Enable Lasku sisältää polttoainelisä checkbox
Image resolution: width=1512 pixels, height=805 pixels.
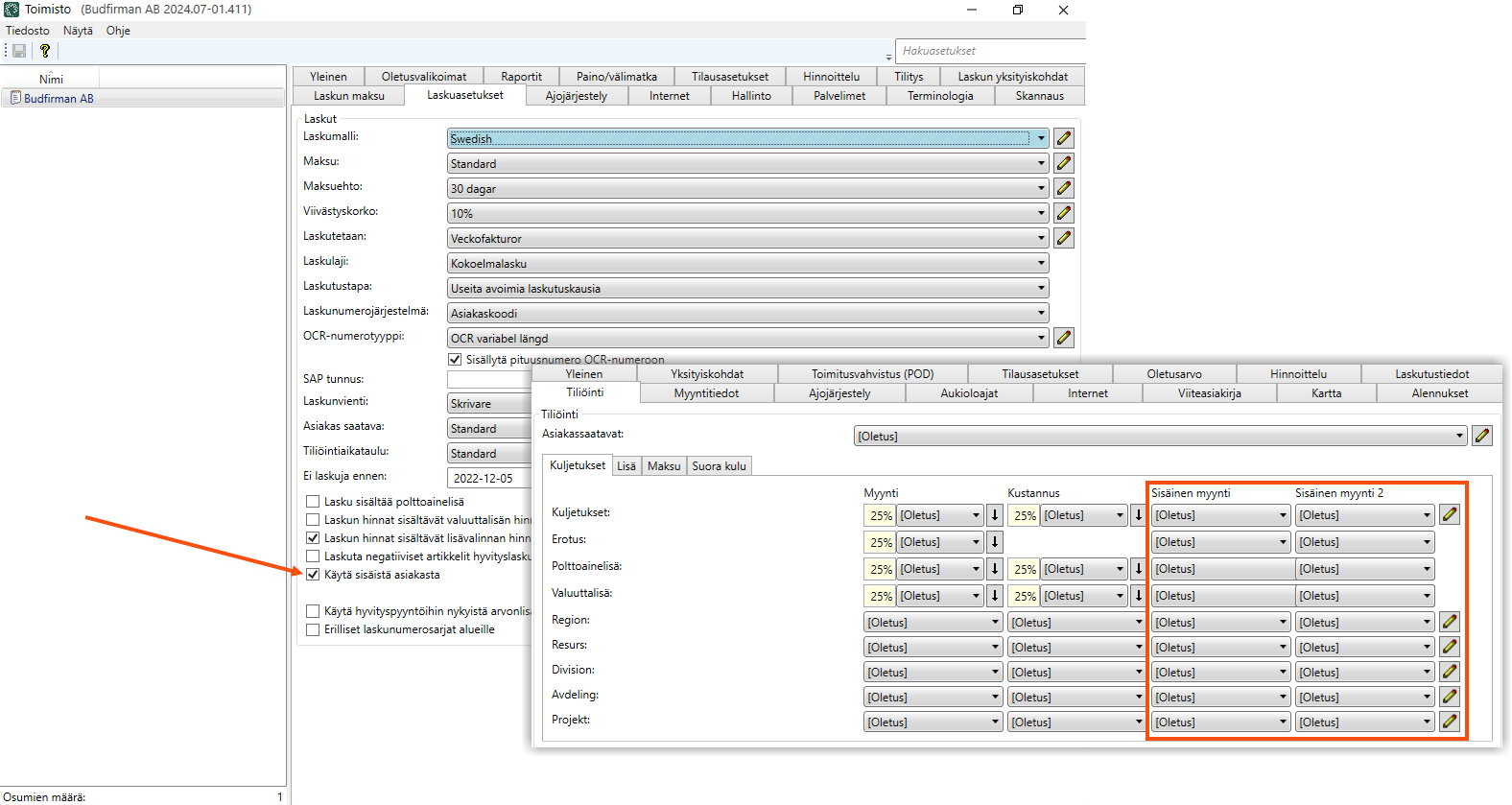coord(313,502)
